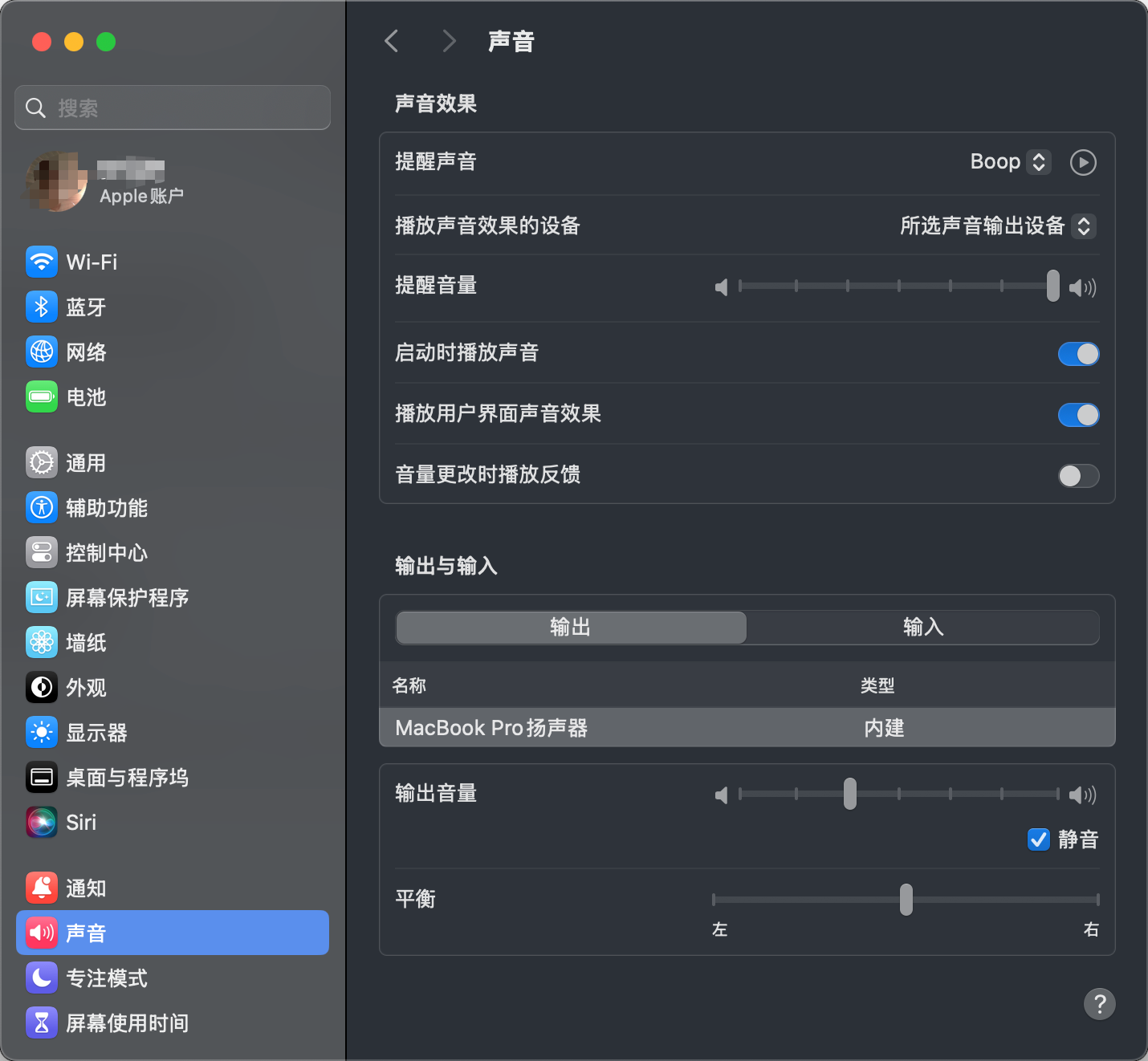Click the Apple 账户 label
Screen dimensions: 1148x1061
[x=142, y=196]
